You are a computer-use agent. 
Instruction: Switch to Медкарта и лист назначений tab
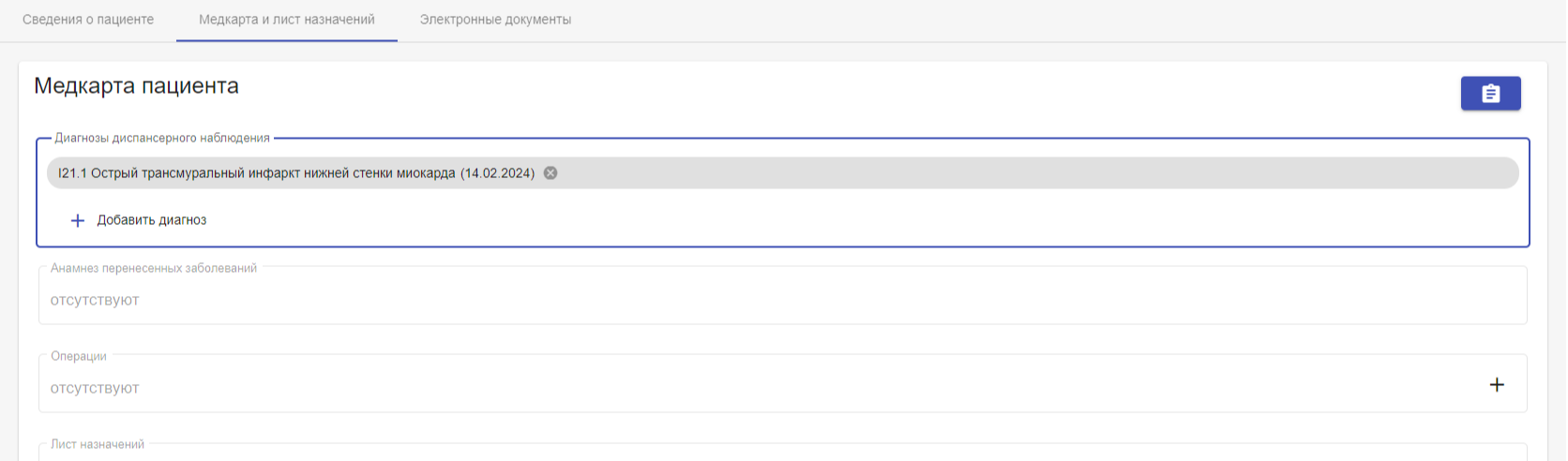287,20
